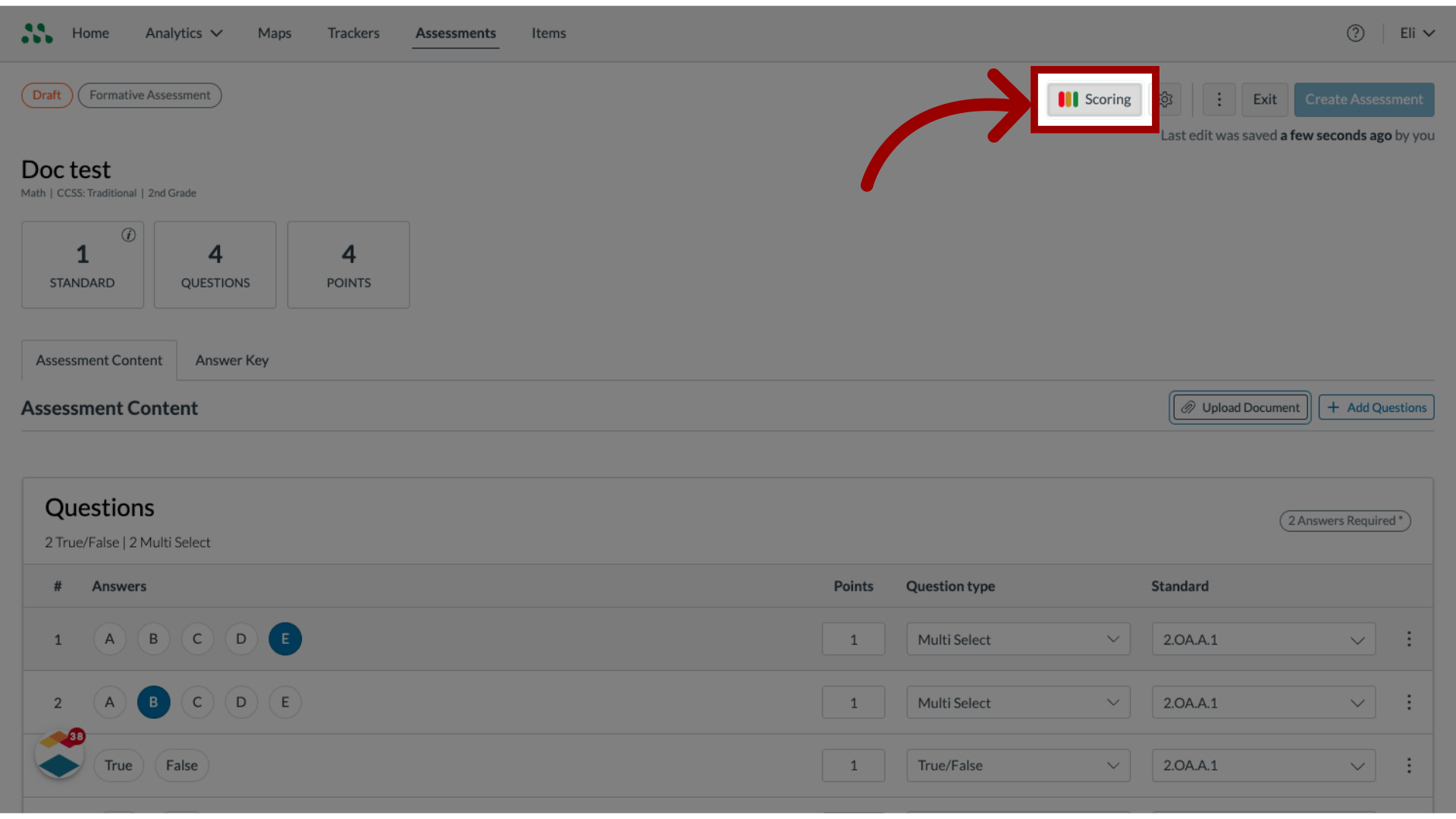The height and width of the screenshot is (819, 1456).
Task: Click the points input field for question 1
Action: coord(853,639)
